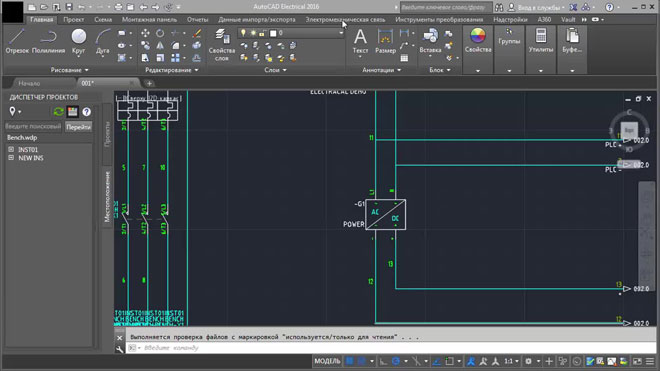Refresh the project manager list
Image resolution: width=660 pixels, height=371 pixels.
(x=59, y=112)
